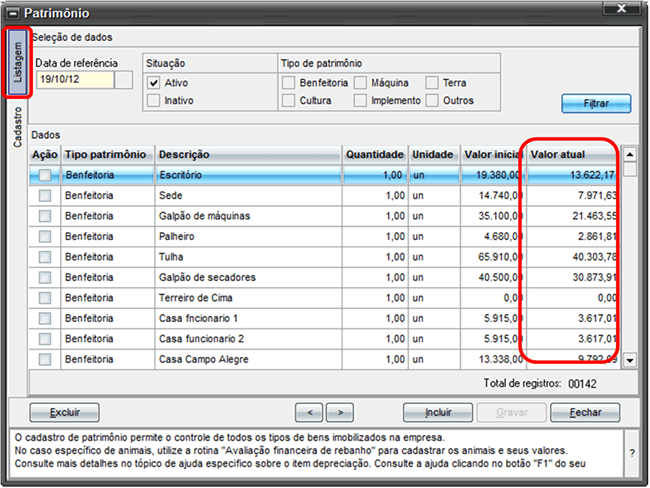Click the Unidade column header
The height and width of the screenshot is (488, 650).
point(434,155)
